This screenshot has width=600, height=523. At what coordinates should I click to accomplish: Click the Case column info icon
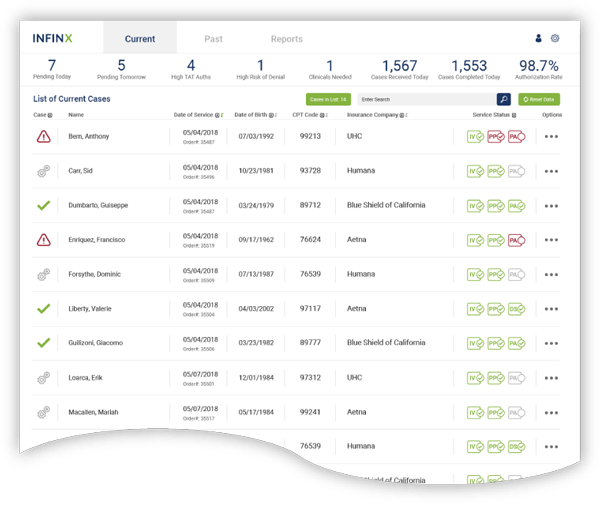50,115
